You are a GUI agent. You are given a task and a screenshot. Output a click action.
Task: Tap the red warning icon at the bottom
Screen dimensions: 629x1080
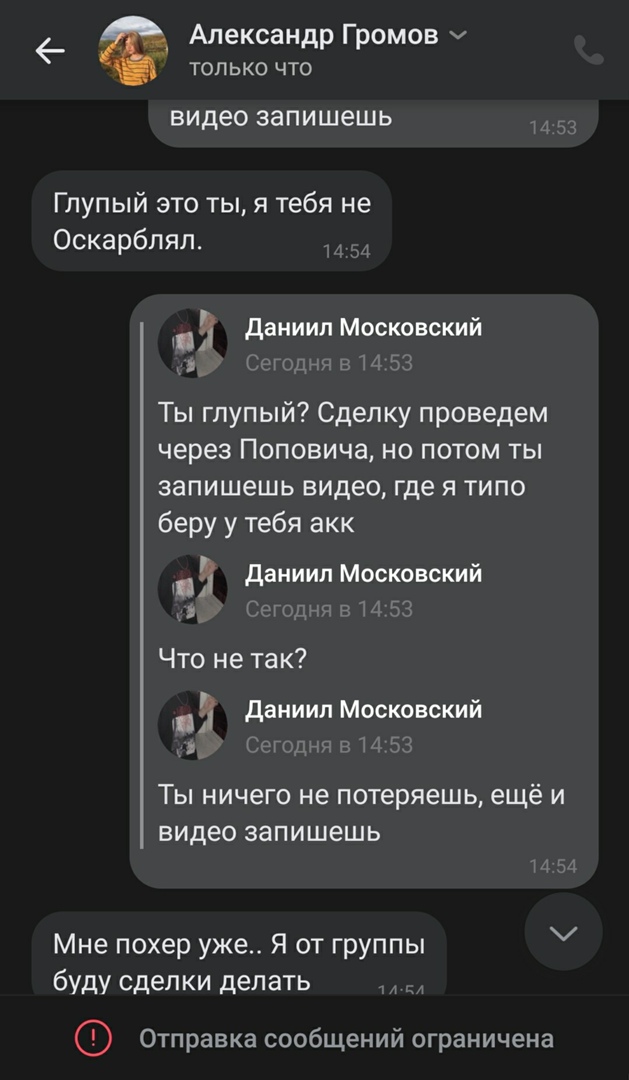[x=94, y=1039]
